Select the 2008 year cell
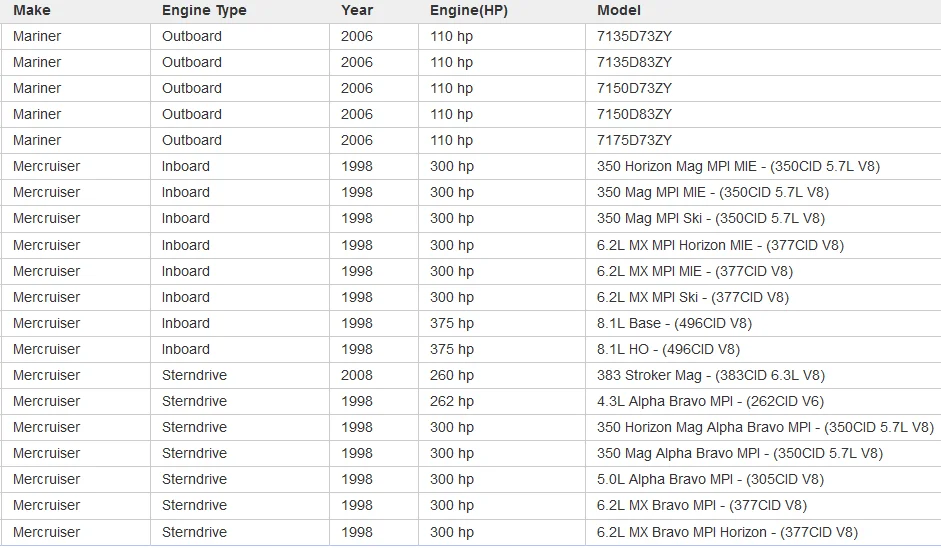941x548 pixels. (x=357, y=376)
